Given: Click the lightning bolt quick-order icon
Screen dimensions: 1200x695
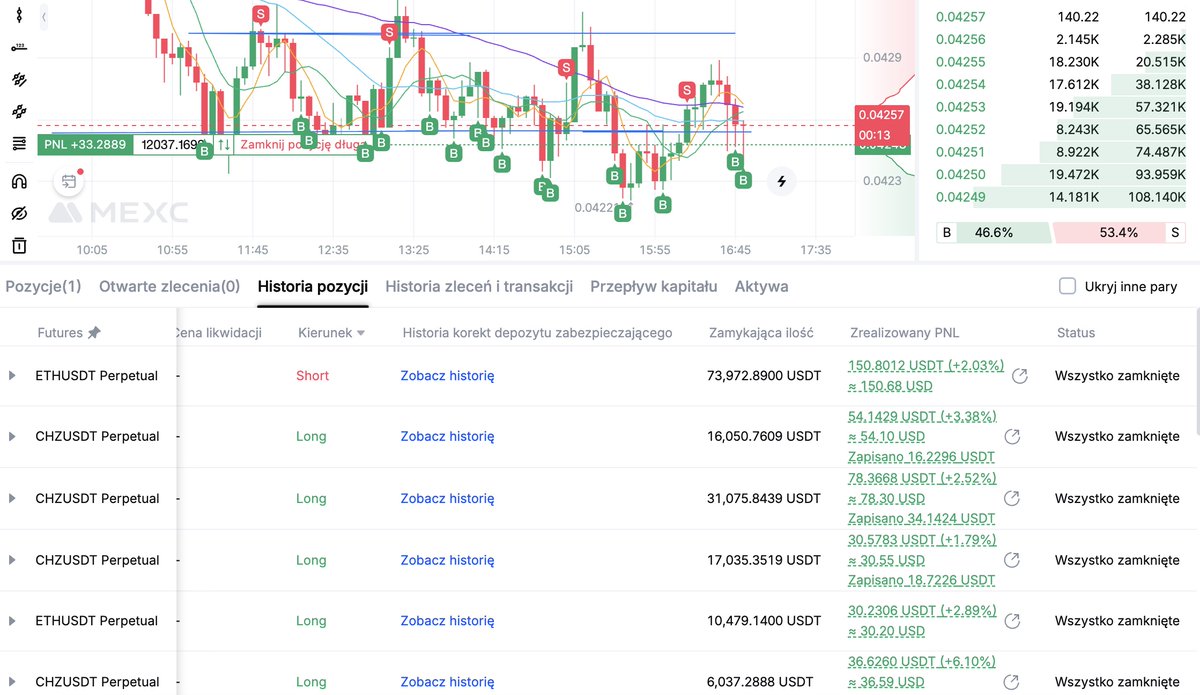Looking at the screenshot, I should (x=781, y=181).
